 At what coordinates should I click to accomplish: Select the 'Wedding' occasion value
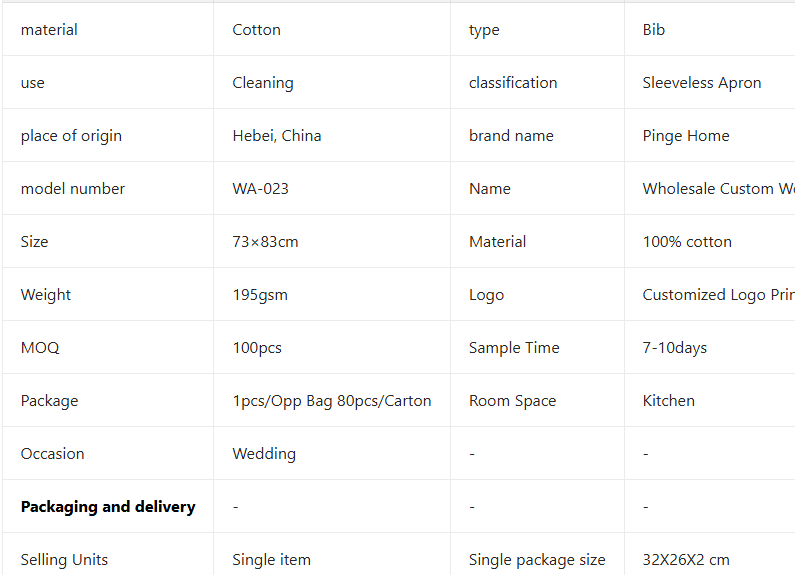pyautogui.click(x=264, y=454)
